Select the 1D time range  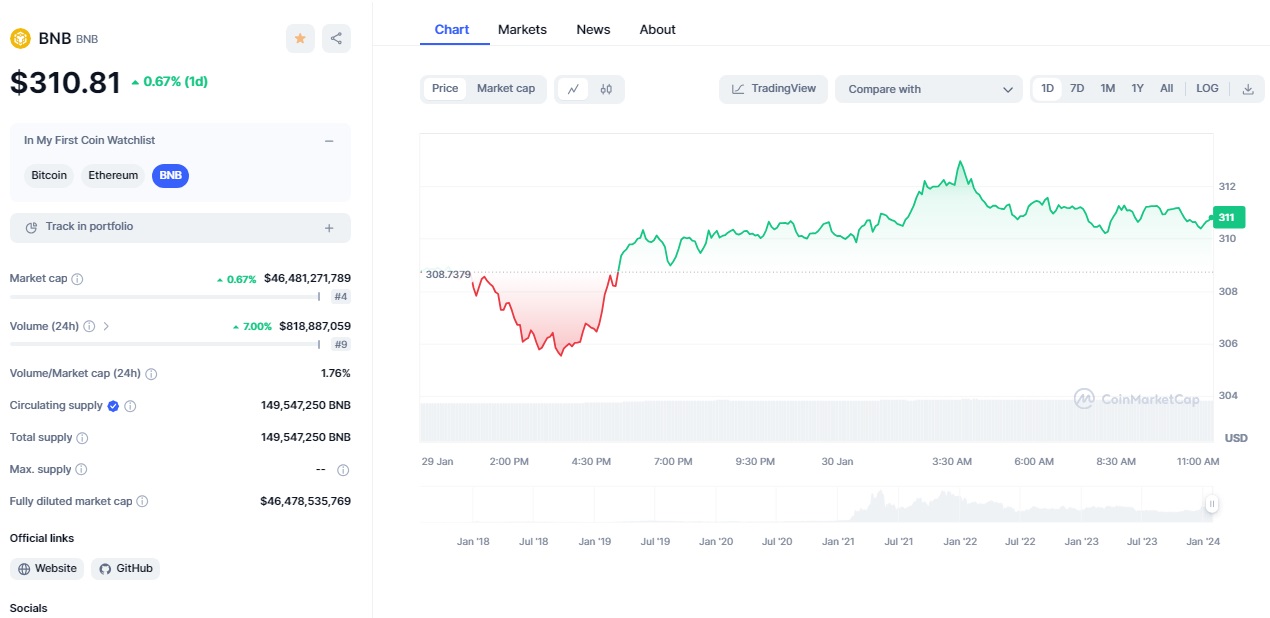pos(1048,89)
